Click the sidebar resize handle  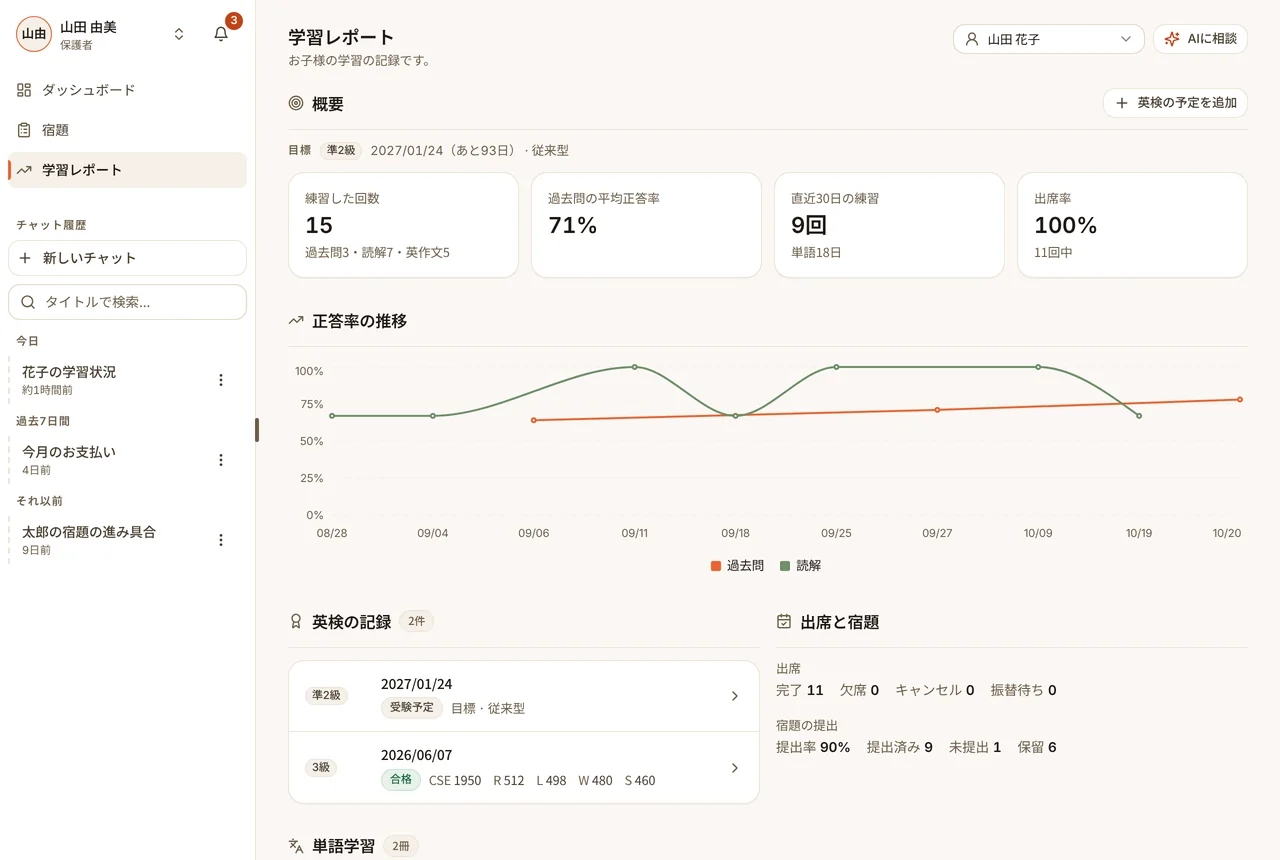256,430
